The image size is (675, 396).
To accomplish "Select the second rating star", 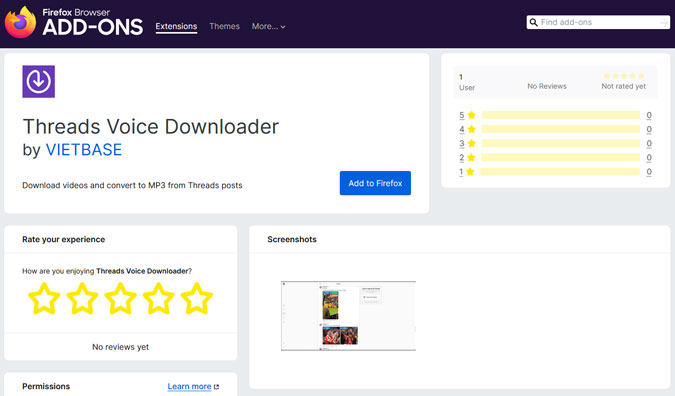I will tap(82, 298).
